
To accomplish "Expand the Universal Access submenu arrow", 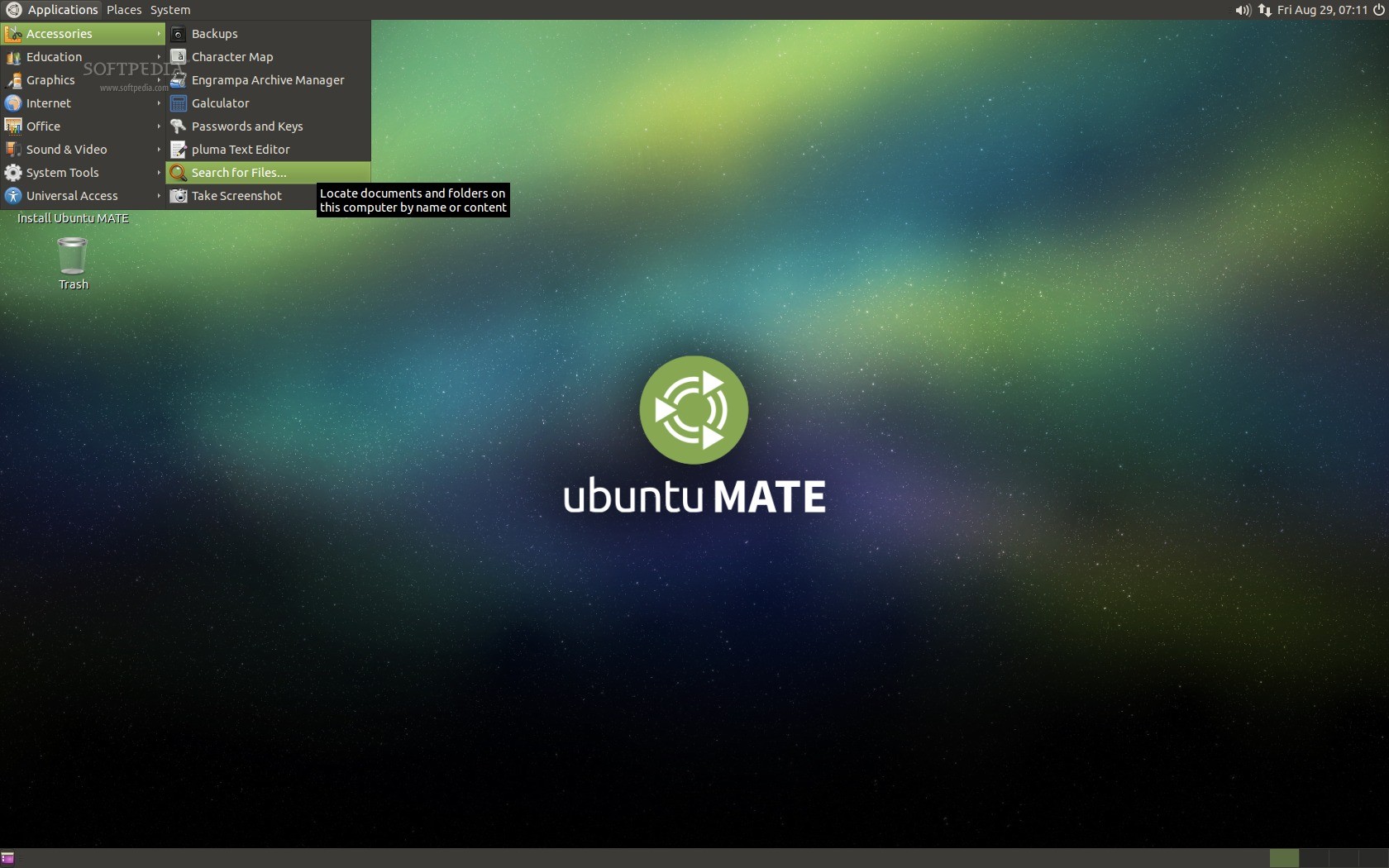I will (159, 196).
